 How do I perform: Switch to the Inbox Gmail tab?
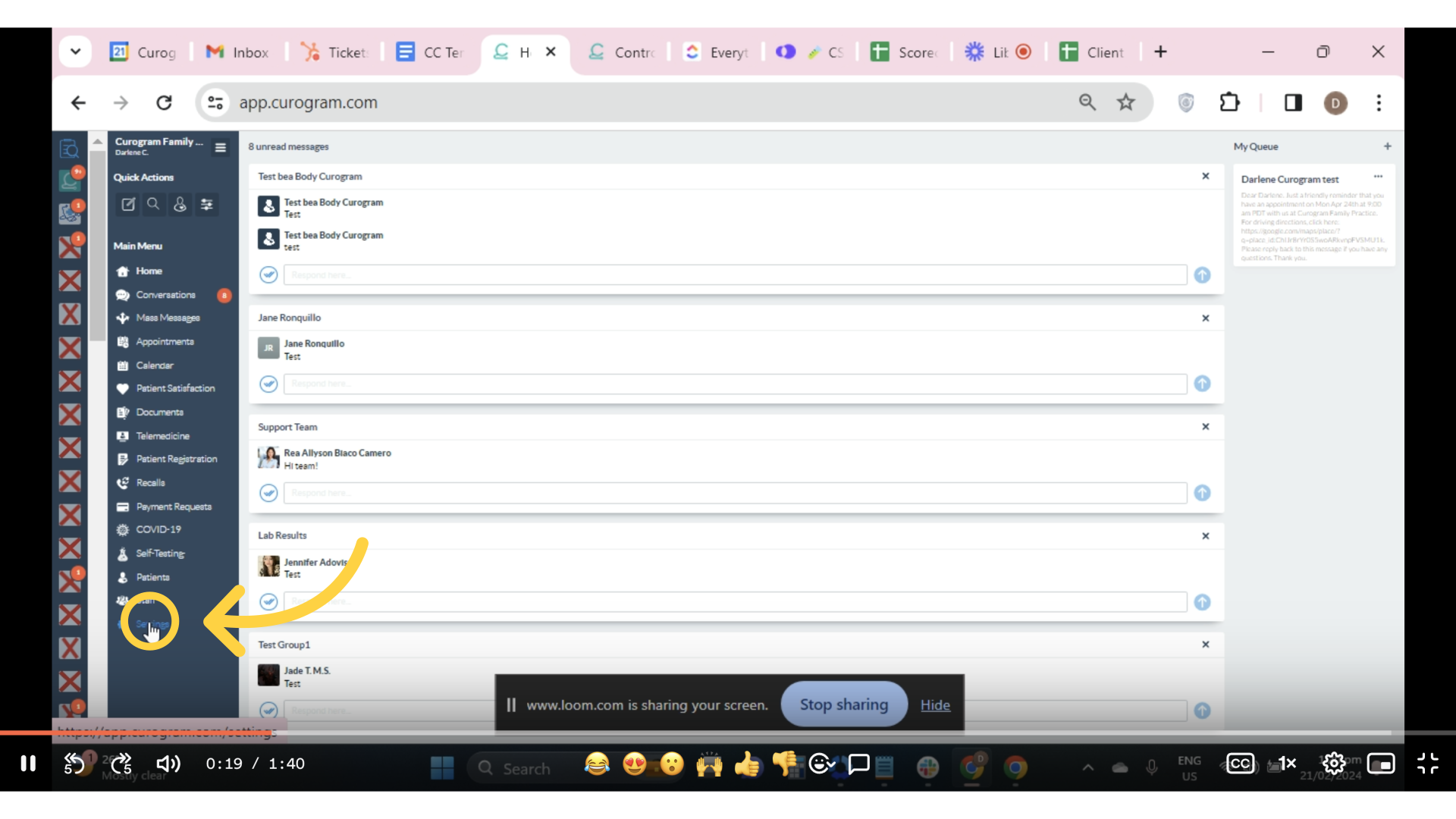(x=238, y=52)
